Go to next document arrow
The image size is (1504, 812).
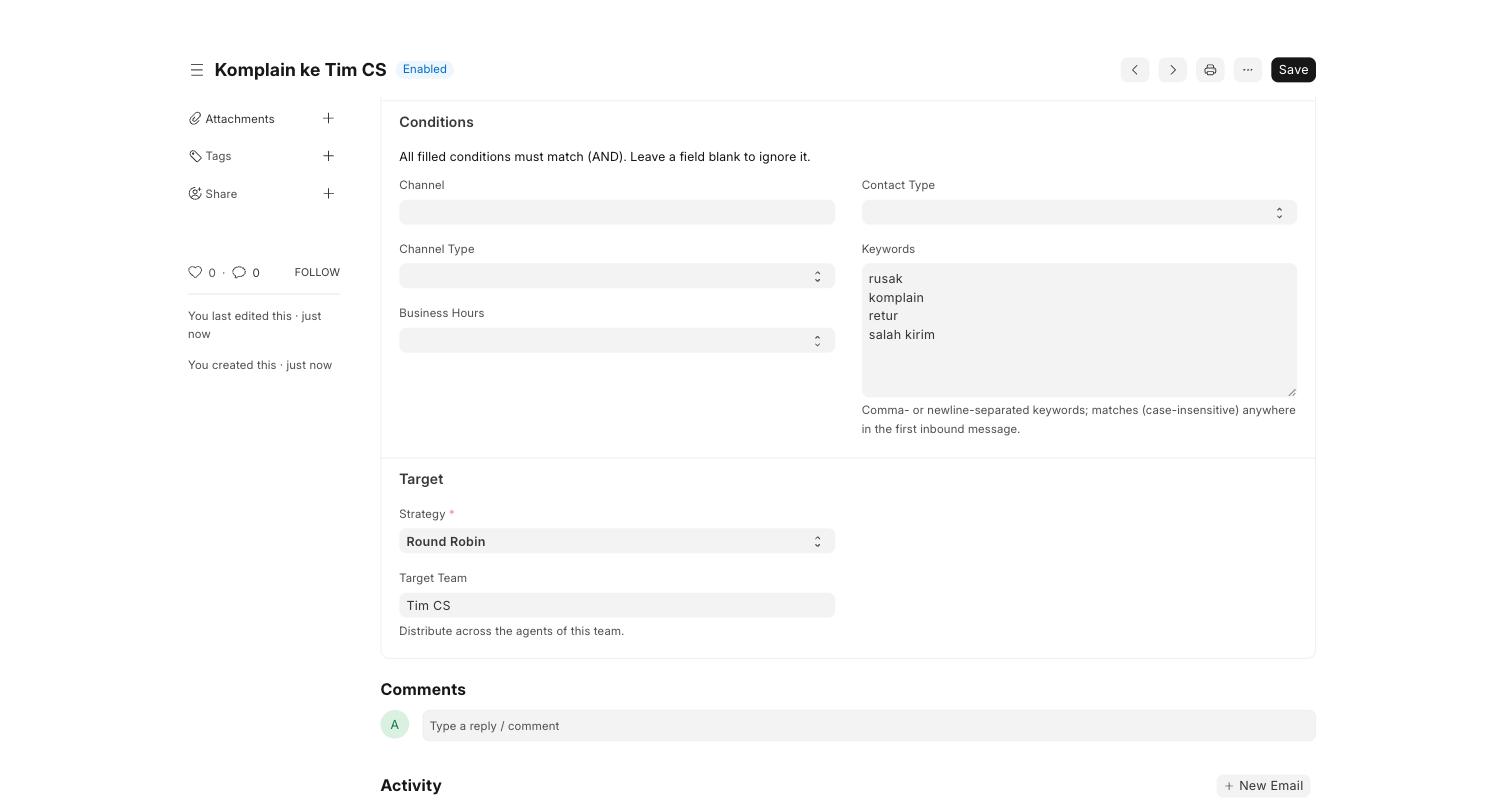tap(1173, 70)
